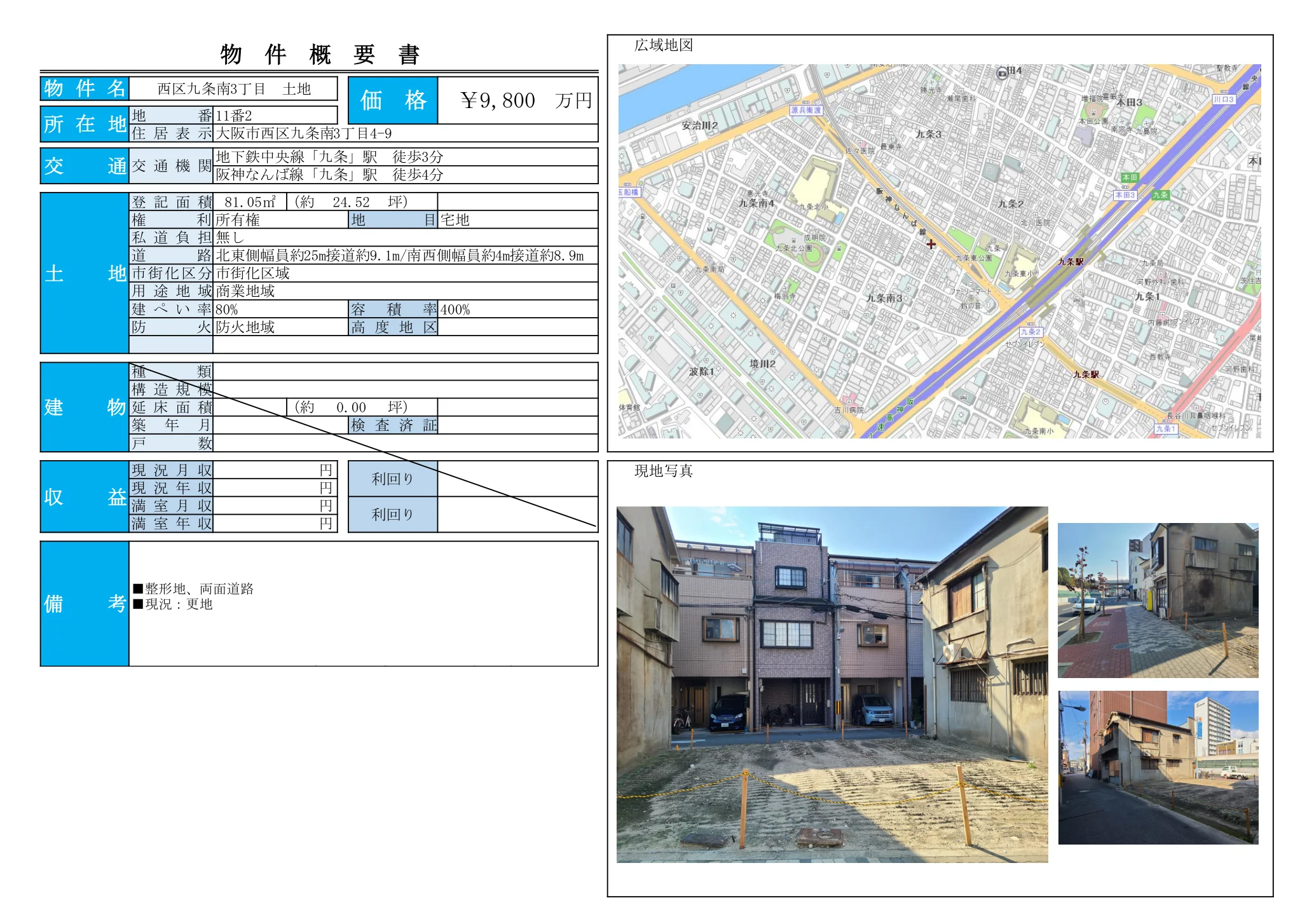
Task: Select the 交通 section header
Action: tap(83, 166)
